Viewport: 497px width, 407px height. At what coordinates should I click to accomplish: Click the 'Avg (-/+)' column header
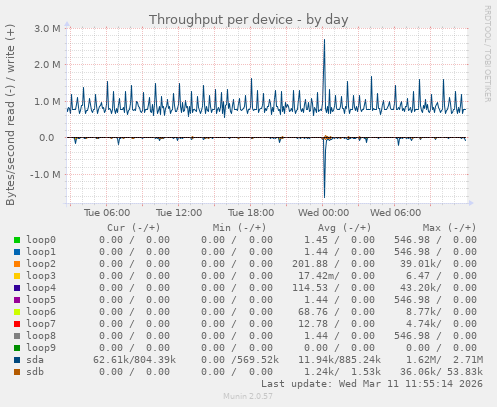344,228
